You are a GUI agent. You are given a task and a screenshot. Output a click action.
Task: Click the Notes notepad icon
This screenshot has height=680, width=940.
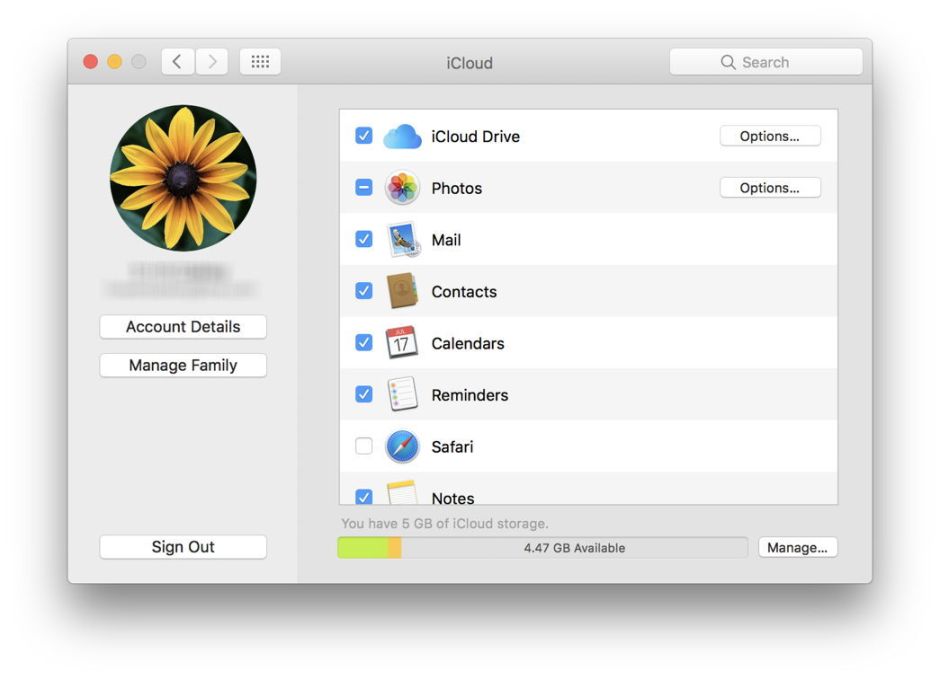(x=400, y=493)
